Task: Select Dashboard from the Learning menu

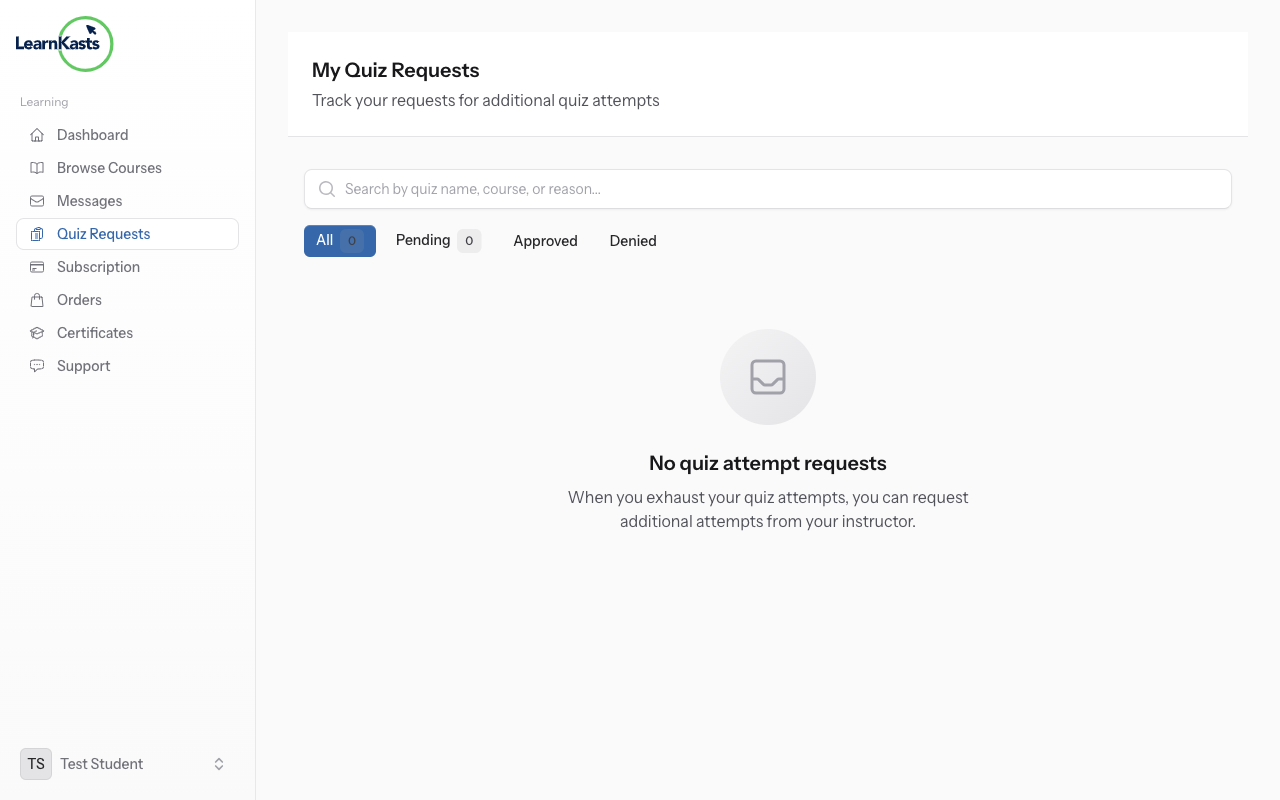Action: 92,134
